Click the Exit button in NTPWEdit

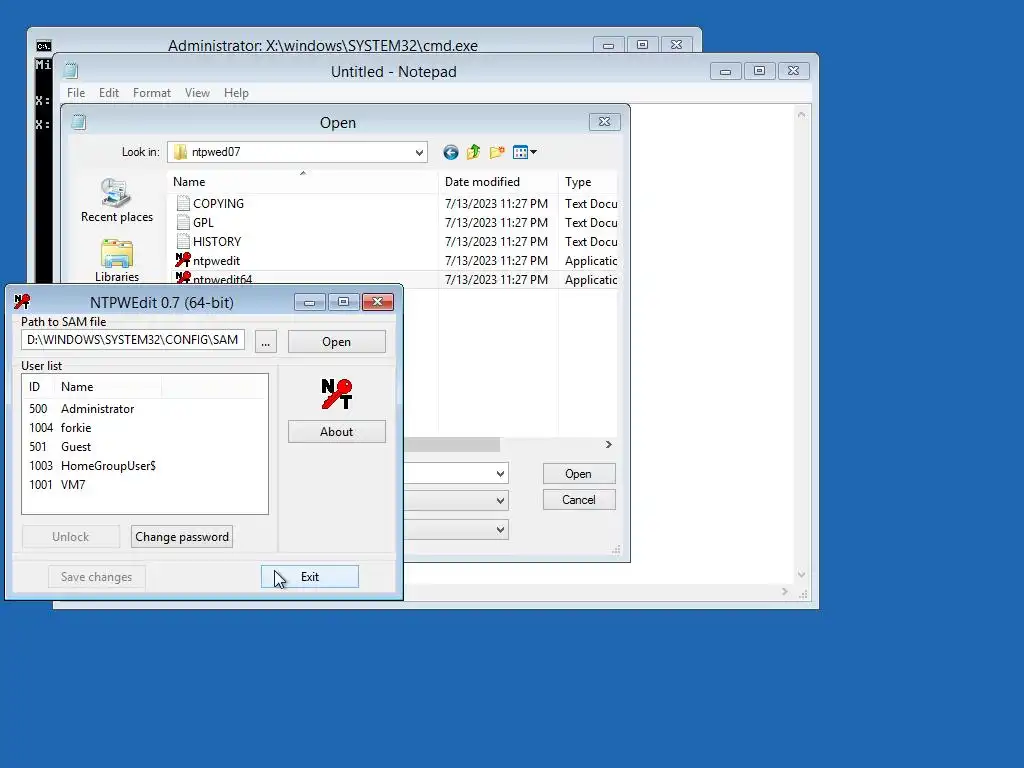coord(310,577)
